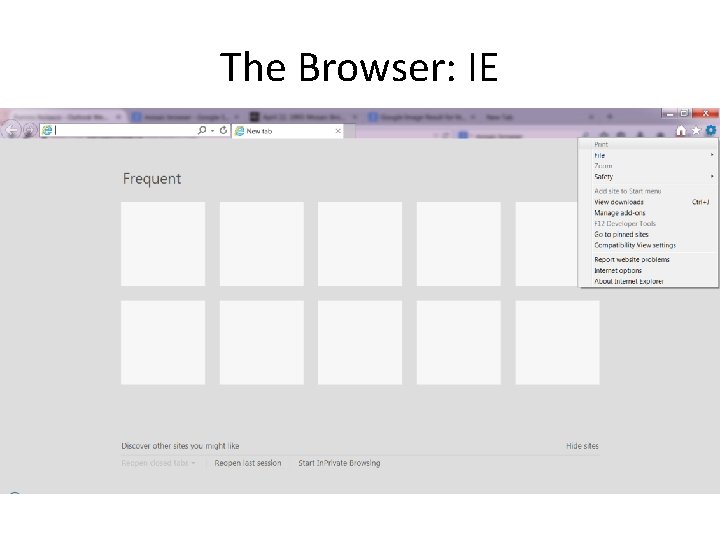Open Manage add-ons from the menu
720x540 pixels.
point(648,213)
